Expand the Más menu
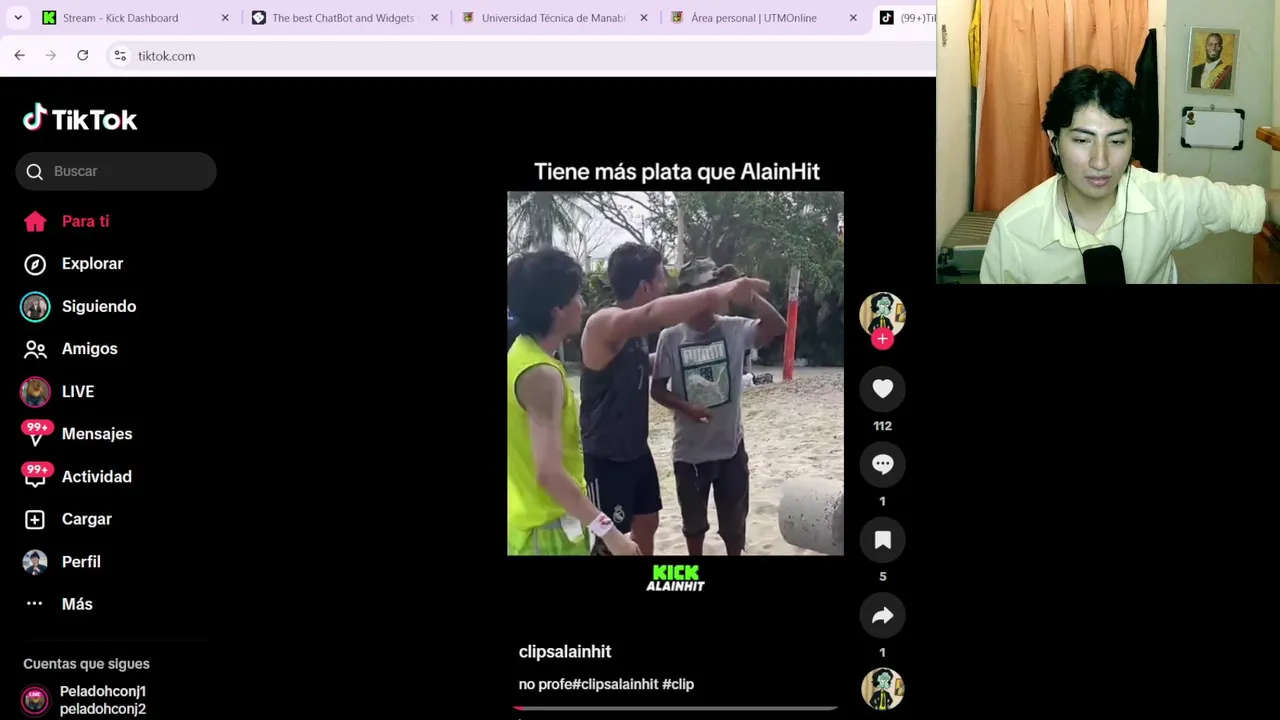The width and height of the screenshot is (1280, 720). pos(76,604)
